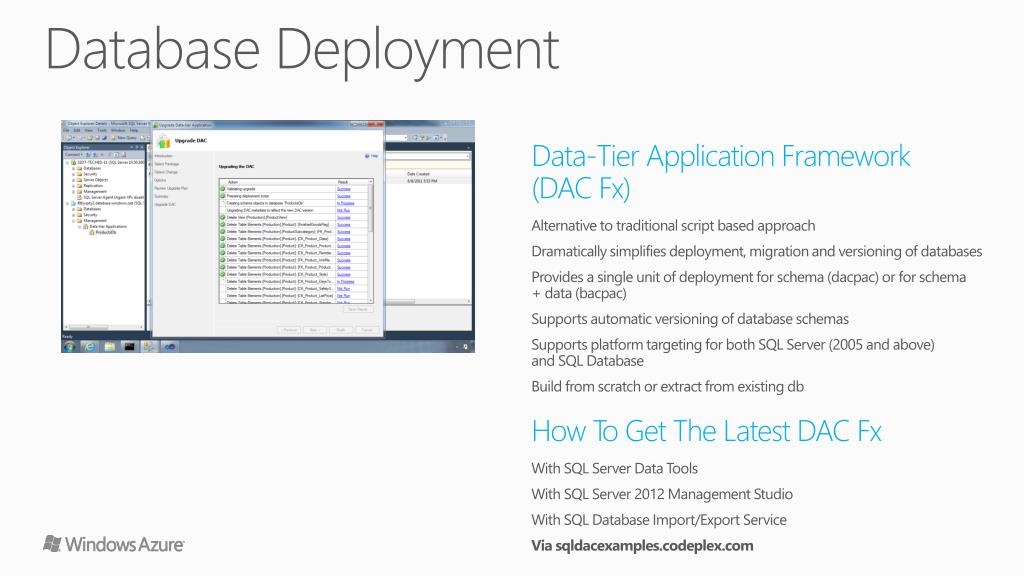Collapse the Data-tier Applications node
The height and width of the screenshot is (576, 1024).
pyautogui.click(x=80, y=227)
